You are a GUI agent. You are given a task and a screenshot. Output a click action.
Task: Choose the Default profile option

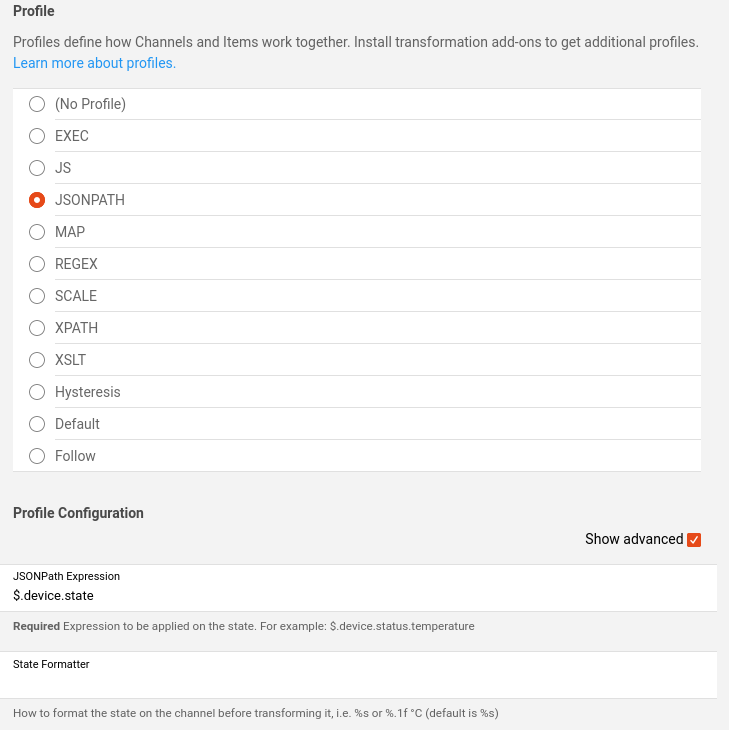pos(37,424)
